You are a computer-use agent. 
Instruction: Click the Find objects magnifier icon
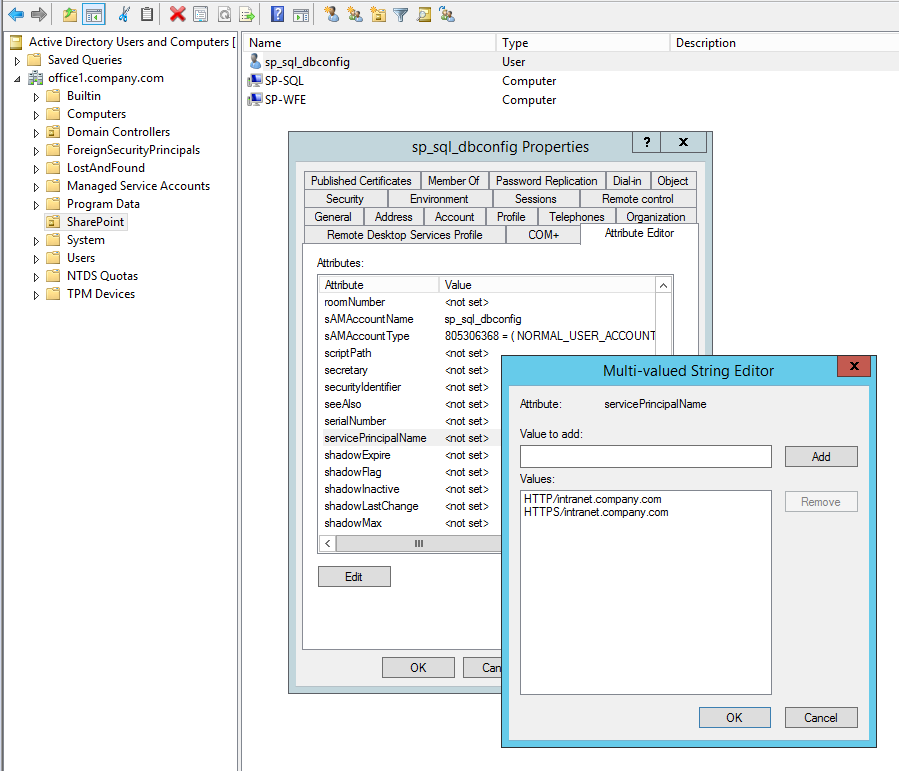click(424, 14)
